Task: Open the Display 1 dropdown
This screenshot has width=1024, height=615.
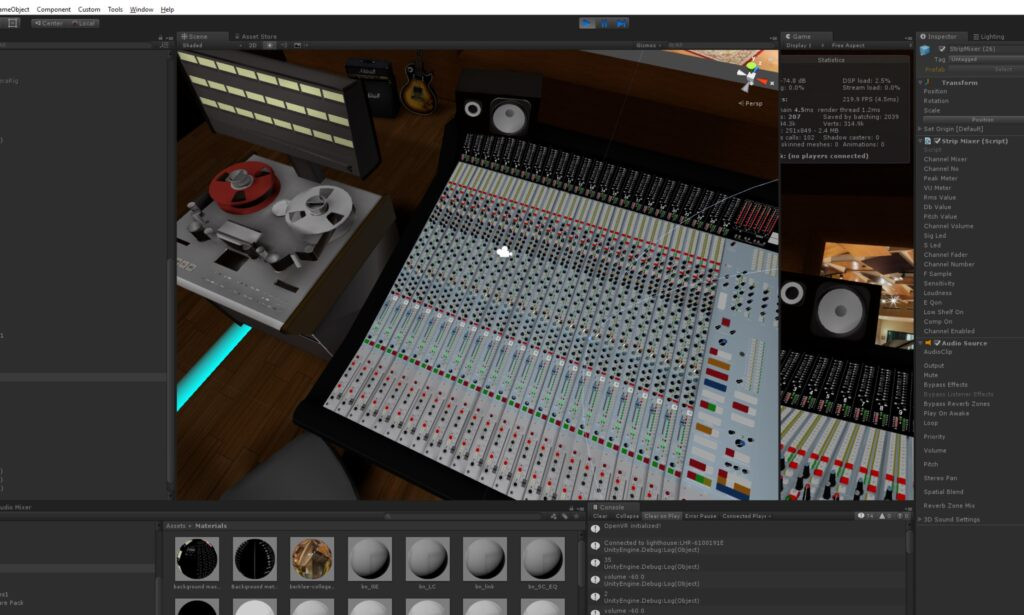Action: [804, 46]
